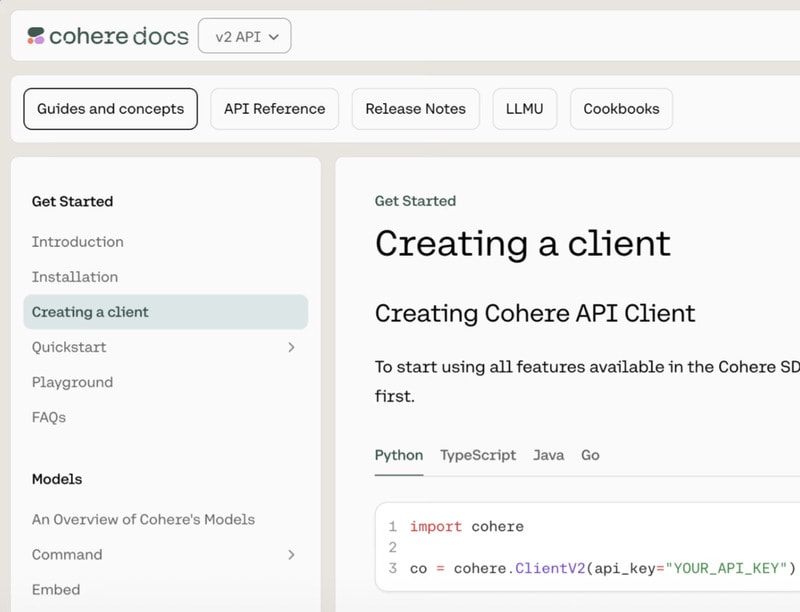
Task: Open the Embed models page
Action: click(x=56, y=589)
